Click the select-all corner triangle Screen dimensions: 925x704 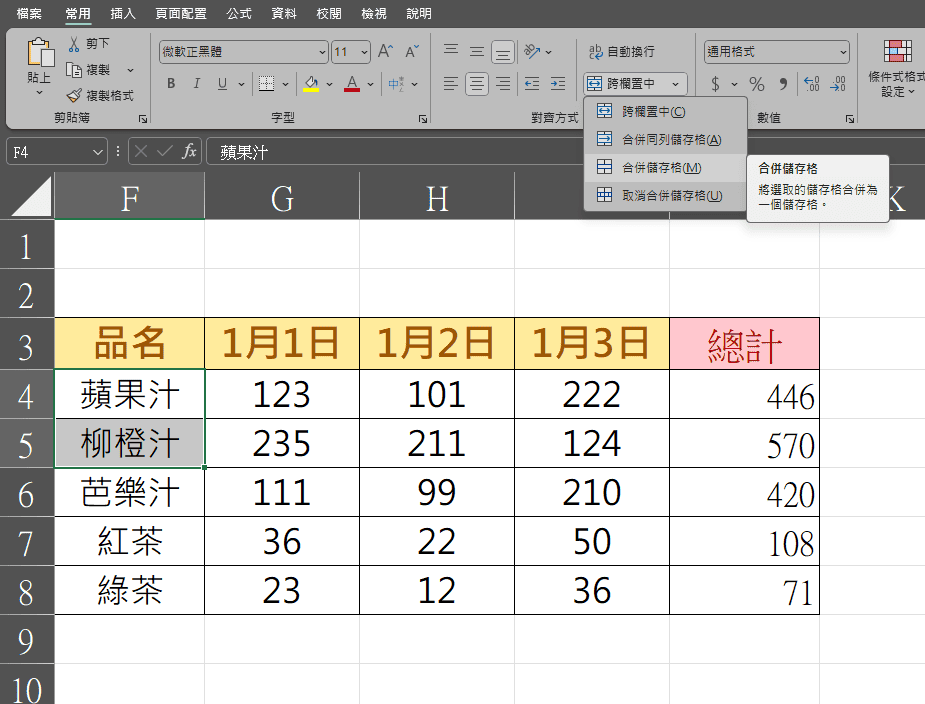[x=32, y=197]
